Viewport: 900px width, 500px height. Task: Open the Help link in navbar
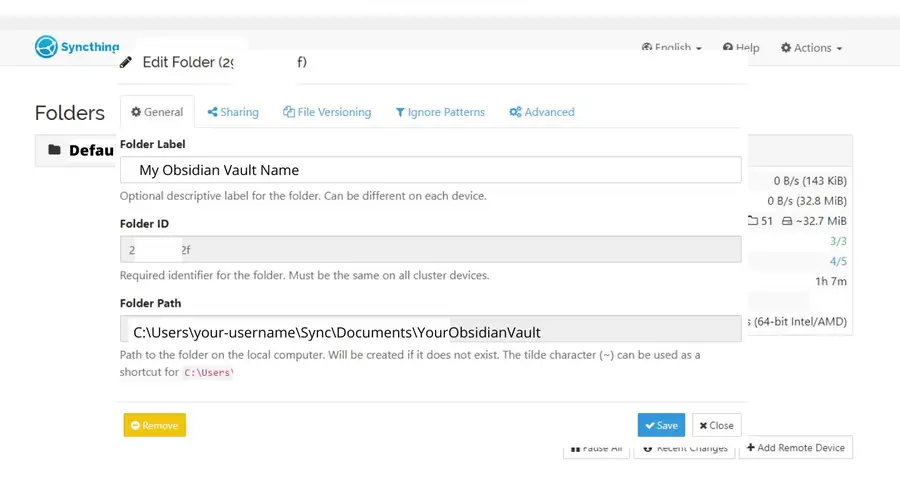[741, 48]
